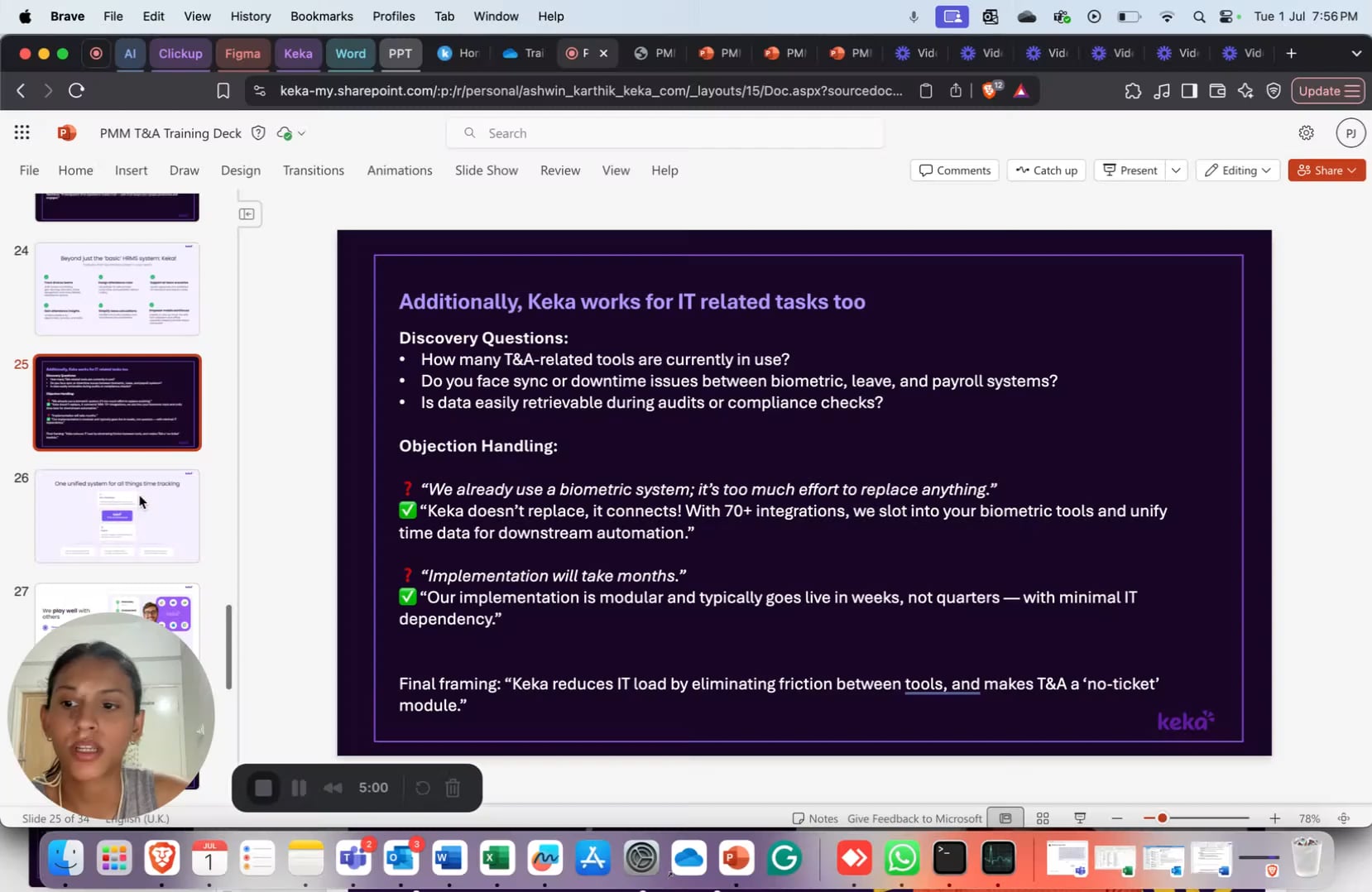This screenshot has height=892, width=1372.
Task: Switch to Normal view in status bar
Action: click(x=1005, y=818)
